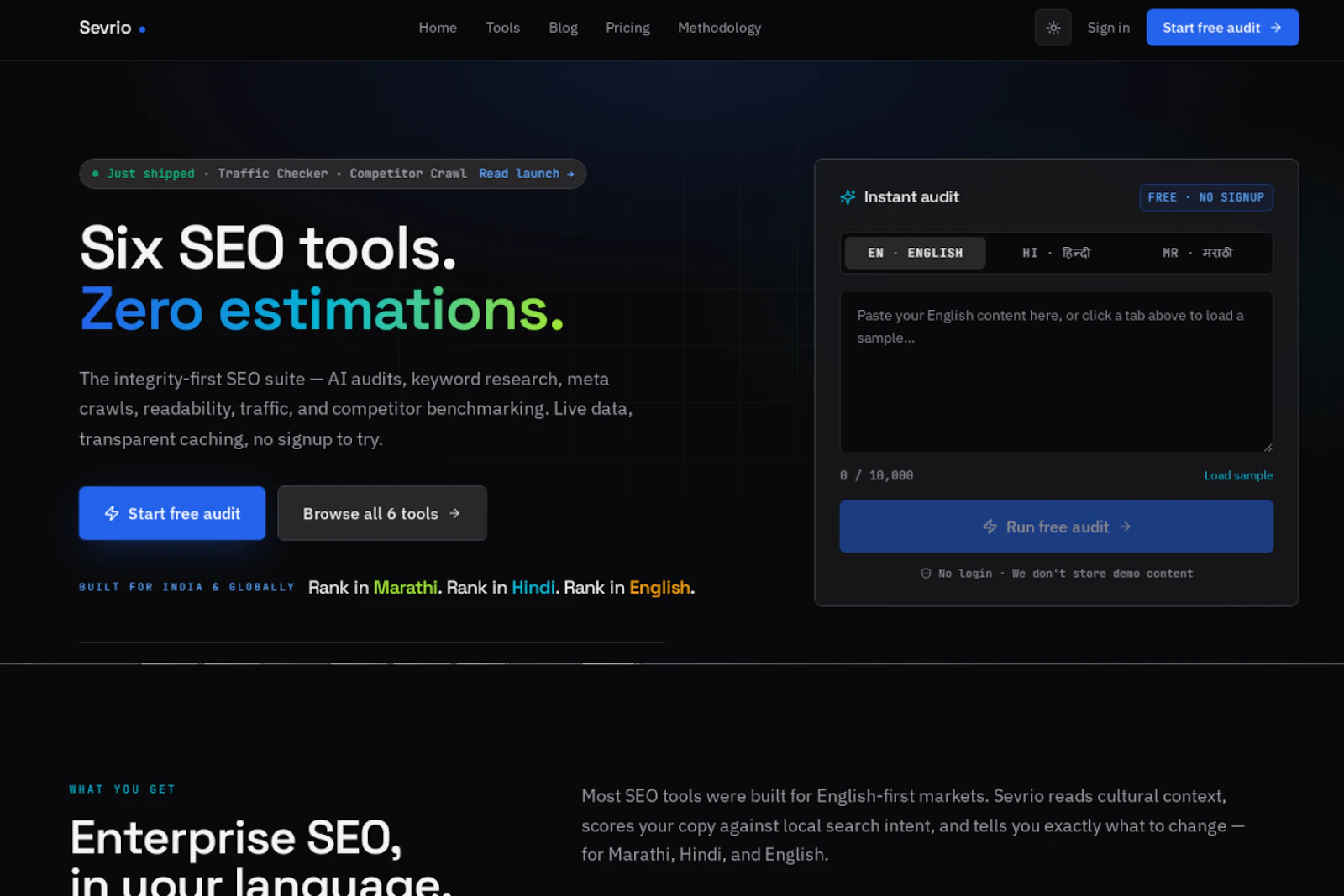
Task: Click the FREE · NO SIGNUP badge
Action: click(x=1206, y=197)
